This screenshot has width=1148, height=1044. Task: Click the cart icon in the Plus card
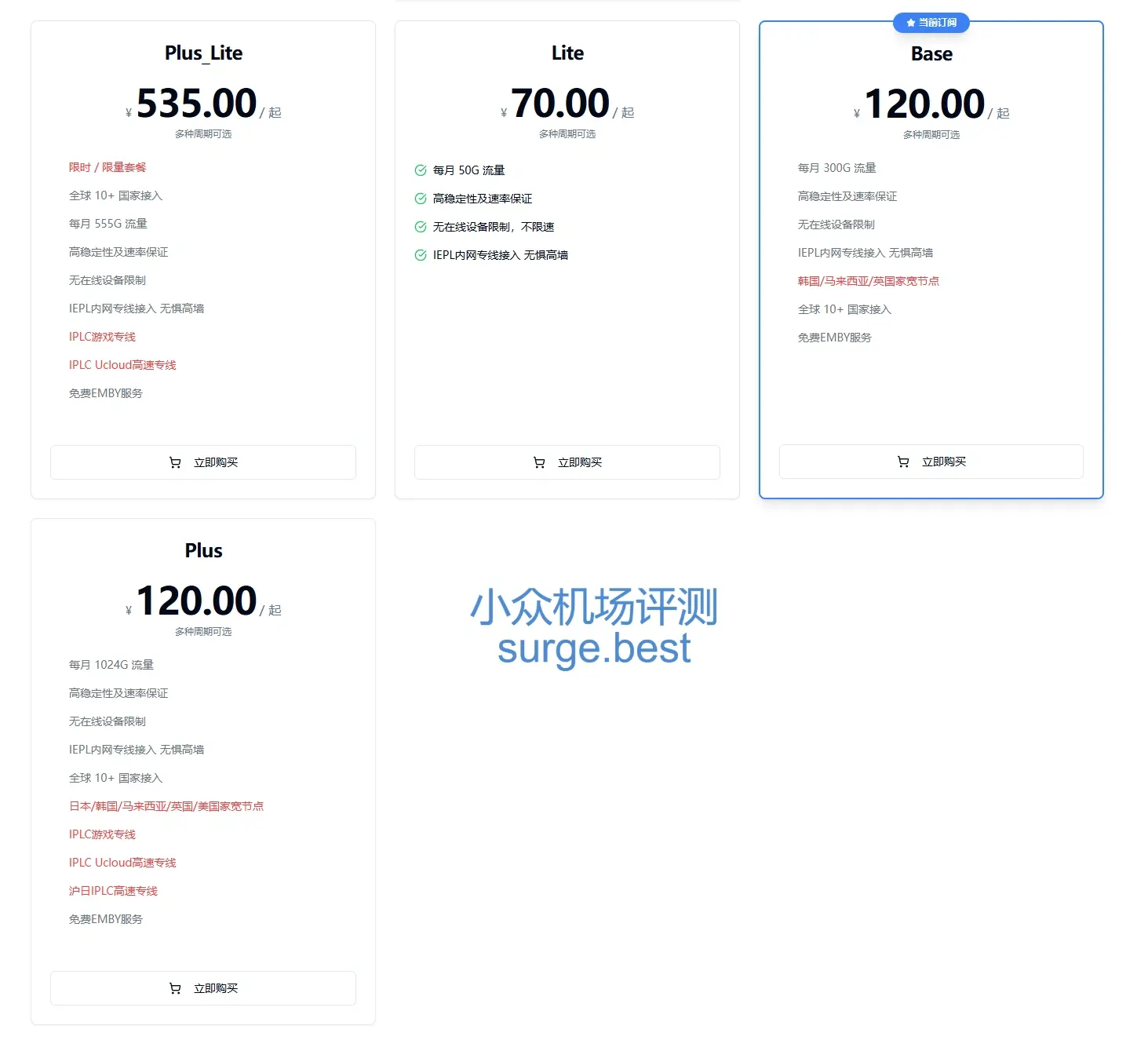coord(175,988)
